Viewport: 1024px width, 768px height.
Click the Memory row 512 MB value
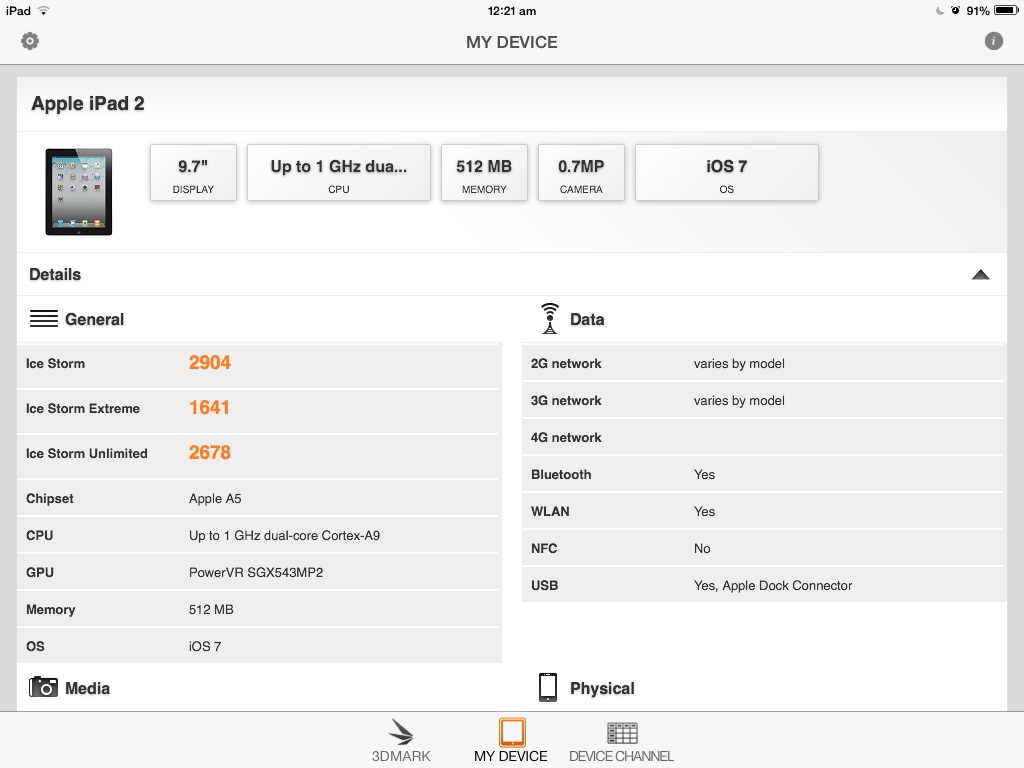[211, 609]
